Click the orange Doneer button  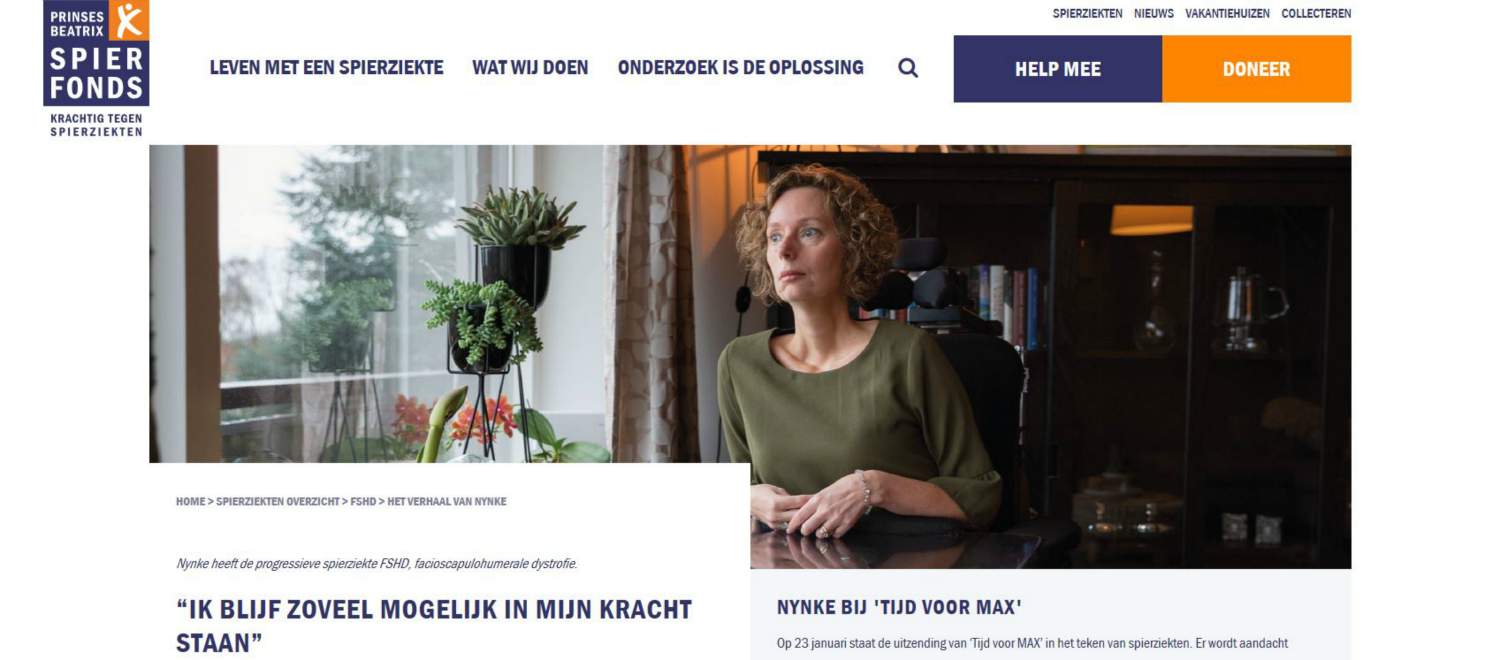tap(1257, 69)
